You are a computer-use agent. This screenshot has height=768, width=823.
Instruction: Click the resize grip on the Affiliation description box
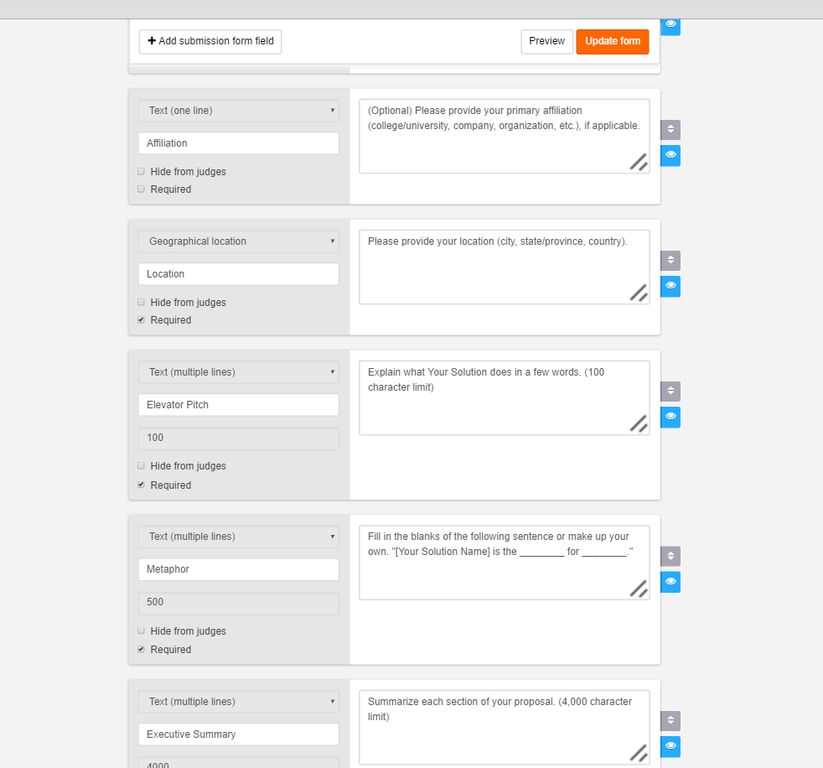(x=638, y=162)
